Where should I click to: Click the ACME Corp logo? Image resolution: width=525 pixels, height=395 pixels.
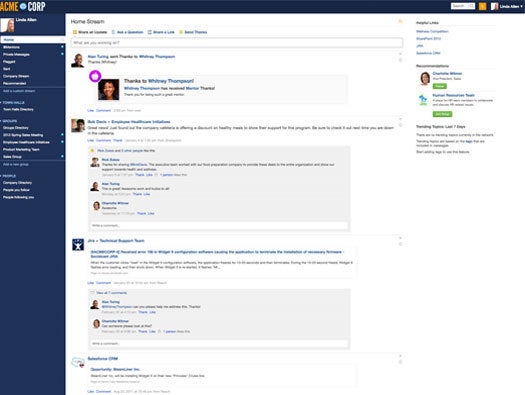point(23,6)
